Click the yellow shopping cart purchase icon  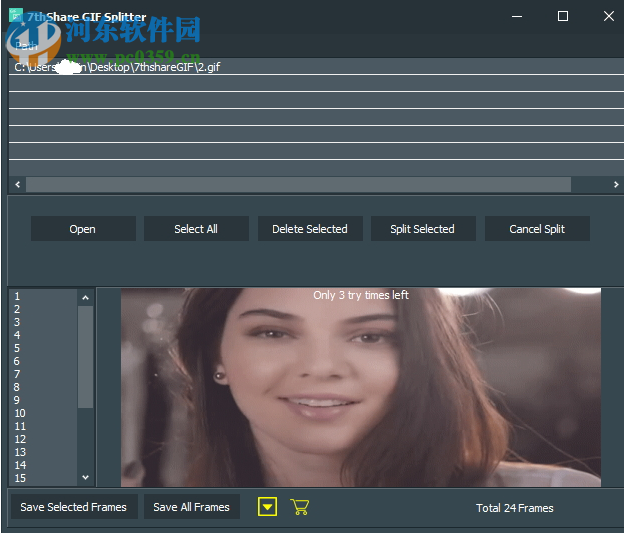pyautogui.click(x=300, y=507)
